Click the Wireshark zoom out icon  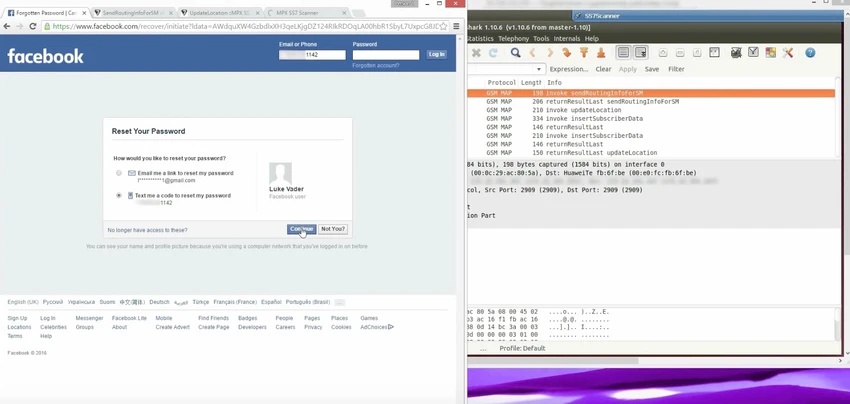pos(680,53)
